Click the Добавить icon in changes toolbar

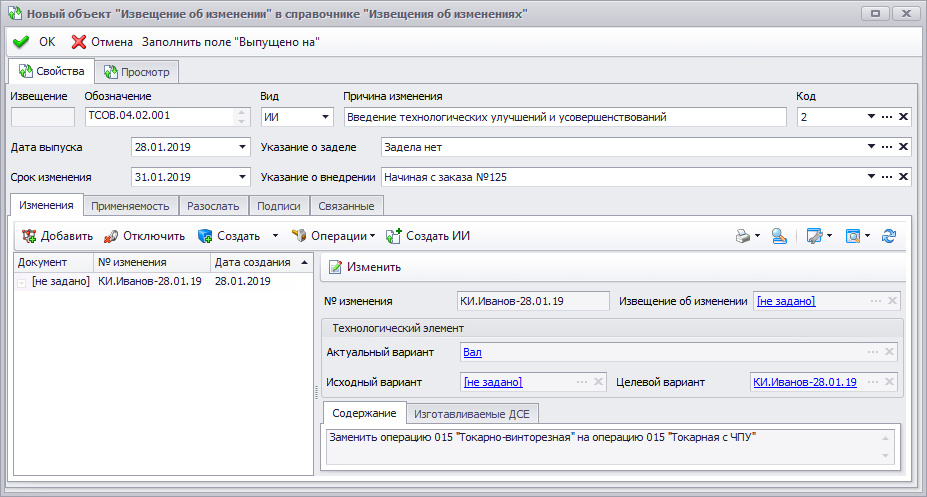29,236
